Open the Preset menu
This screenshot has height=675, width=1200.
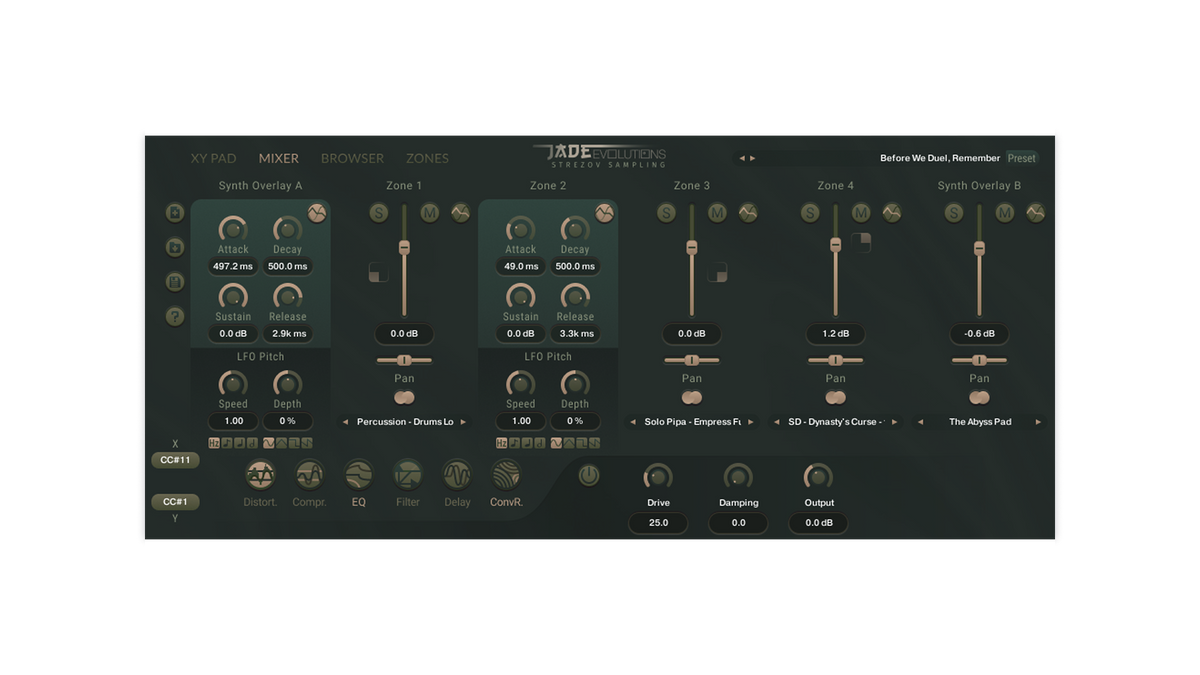click(x=1022, y=158)
